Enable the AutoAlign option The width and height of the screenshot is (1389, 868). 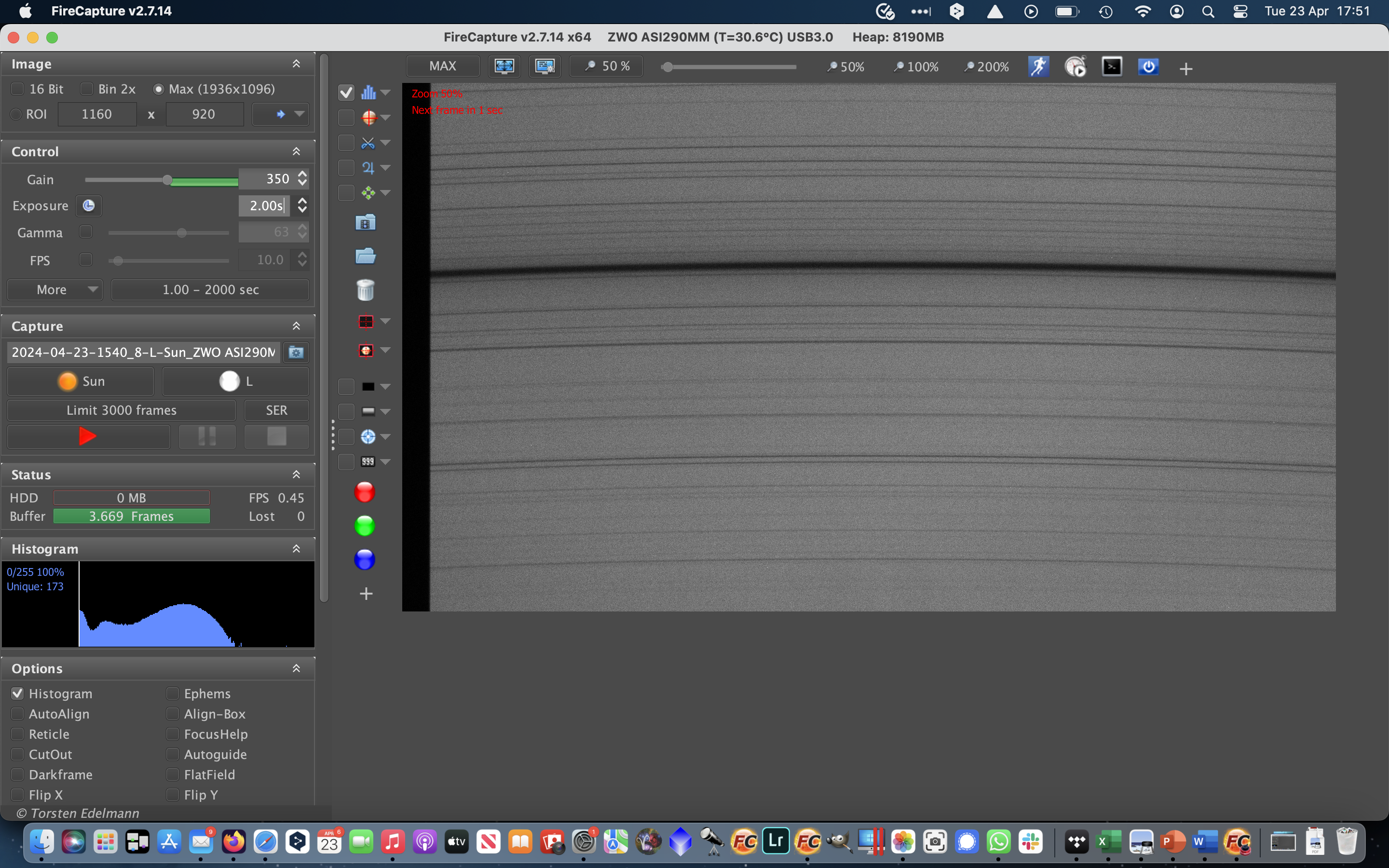(18, 714)
